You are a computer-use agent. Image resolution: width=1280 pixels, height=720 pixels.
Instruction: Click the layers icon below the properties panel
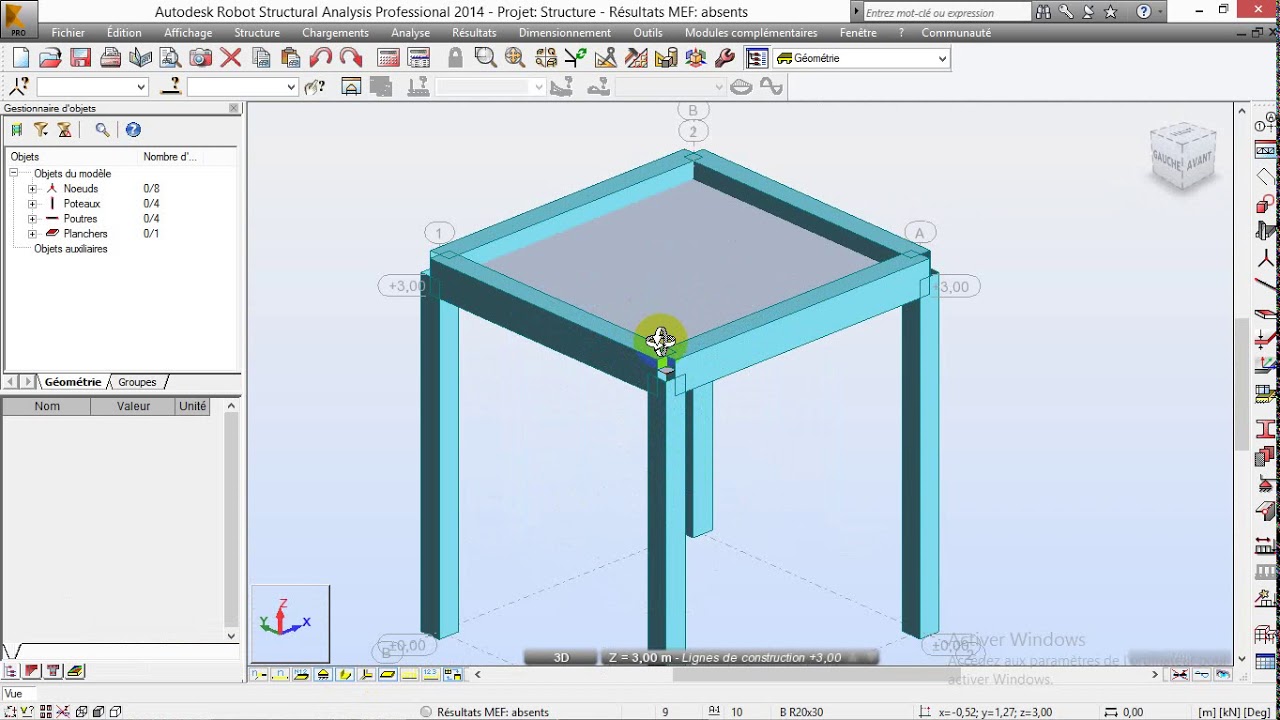[x=76, y=671]
